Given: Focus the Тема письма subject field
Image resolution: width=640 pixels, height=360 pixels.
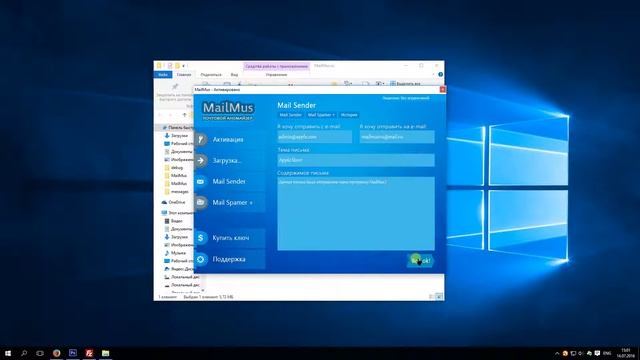Looking at the screenshot, I should tap(356, 160).
